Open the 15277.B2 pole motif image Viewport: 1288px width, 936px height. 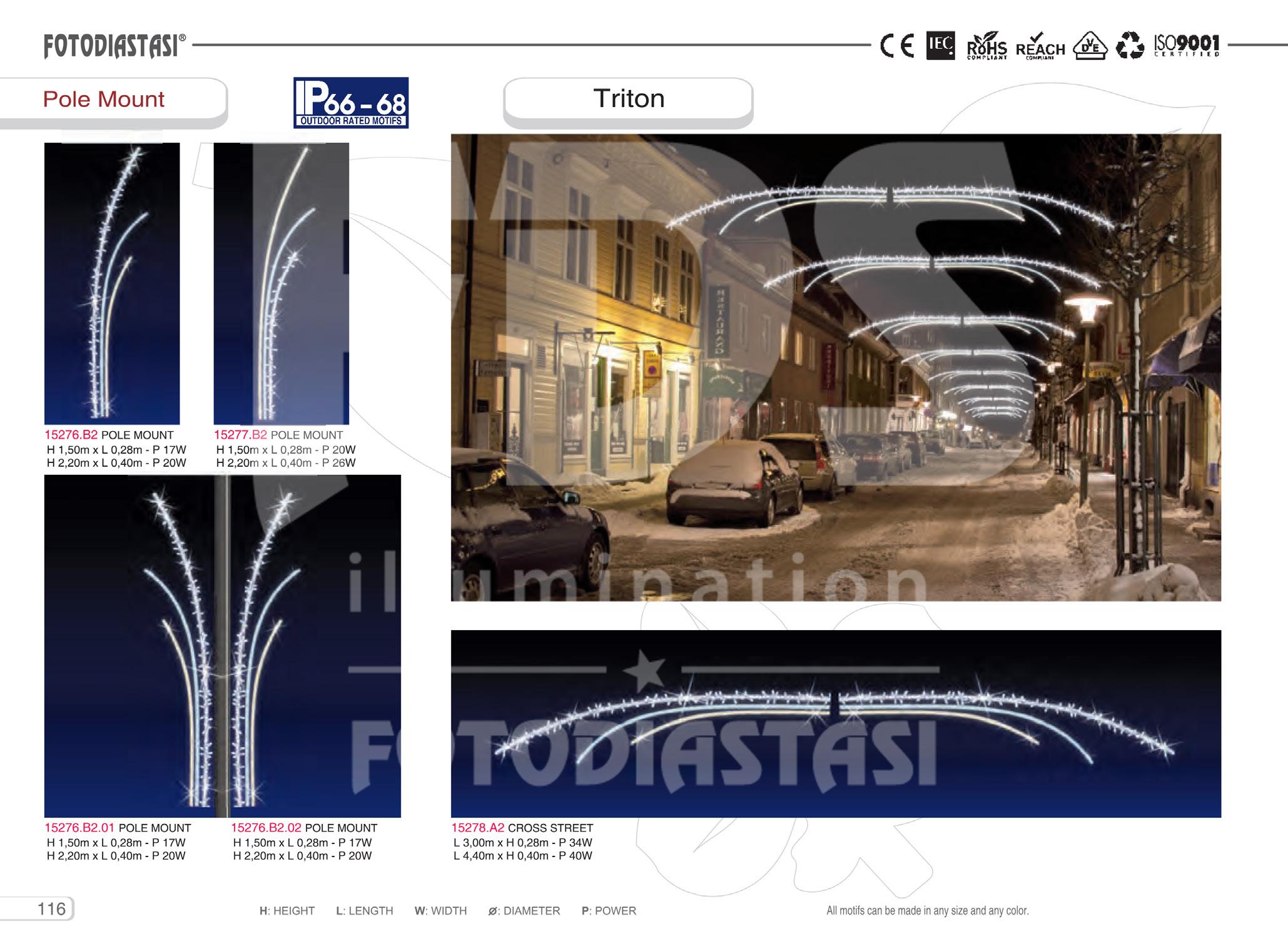point(281,283)
